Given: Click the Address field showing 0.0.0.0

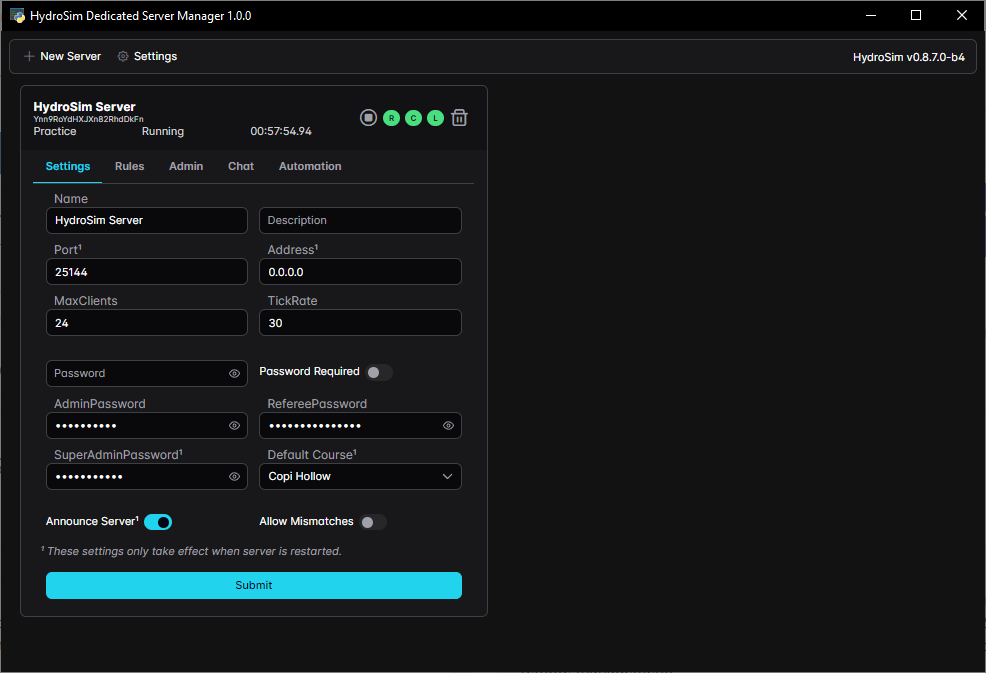Looking at the screenshot, I should [x=360, y=272].
